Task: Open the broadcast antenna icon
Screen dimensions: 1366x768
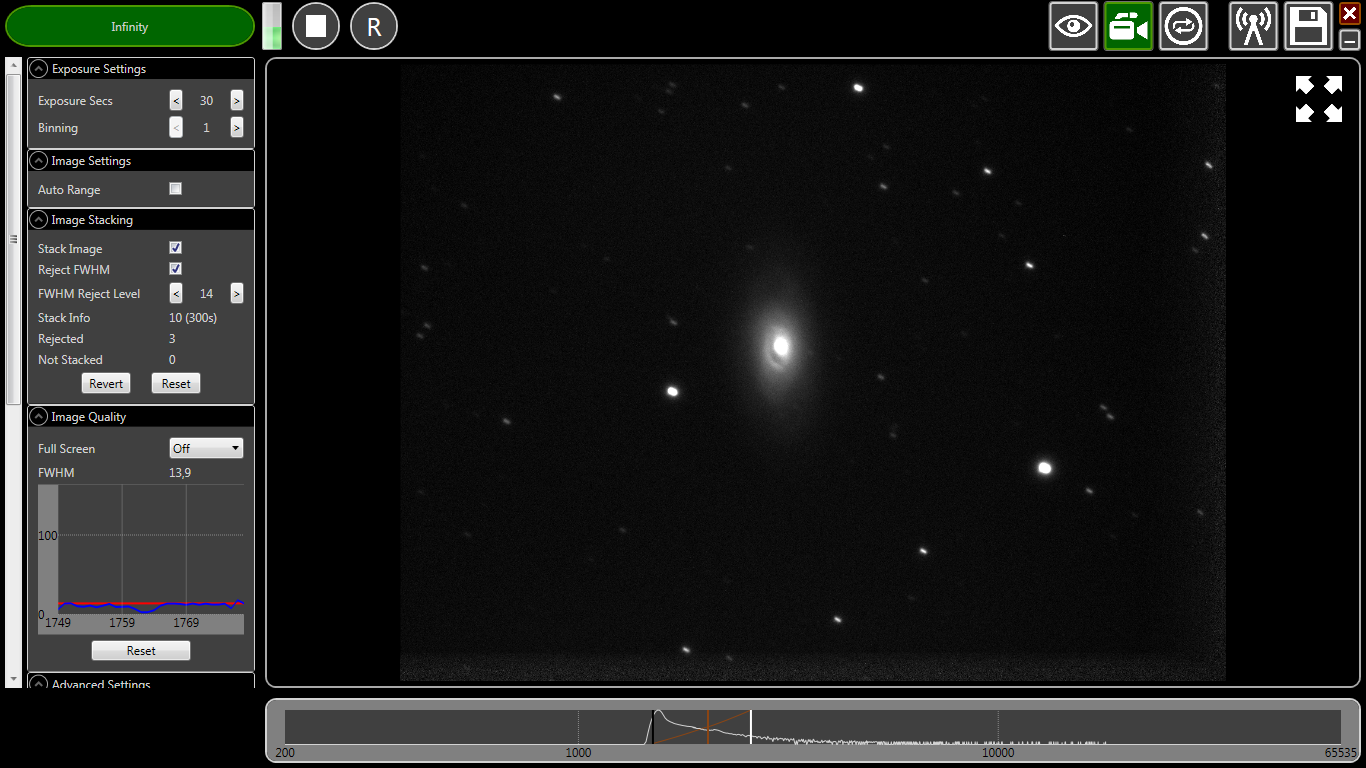Action: (1253, 26)
